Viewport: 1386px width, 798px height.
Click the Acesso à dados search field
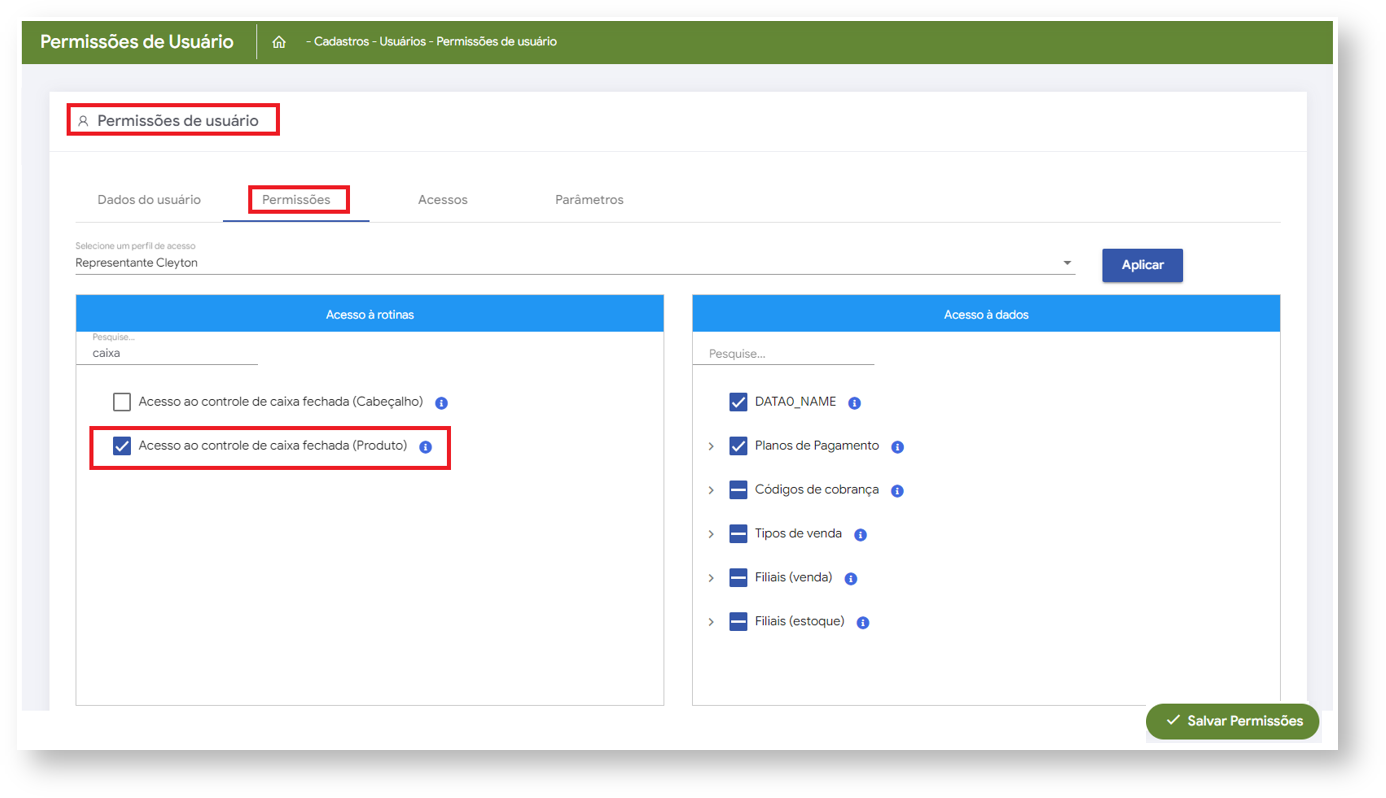click(x=783, y=354)
